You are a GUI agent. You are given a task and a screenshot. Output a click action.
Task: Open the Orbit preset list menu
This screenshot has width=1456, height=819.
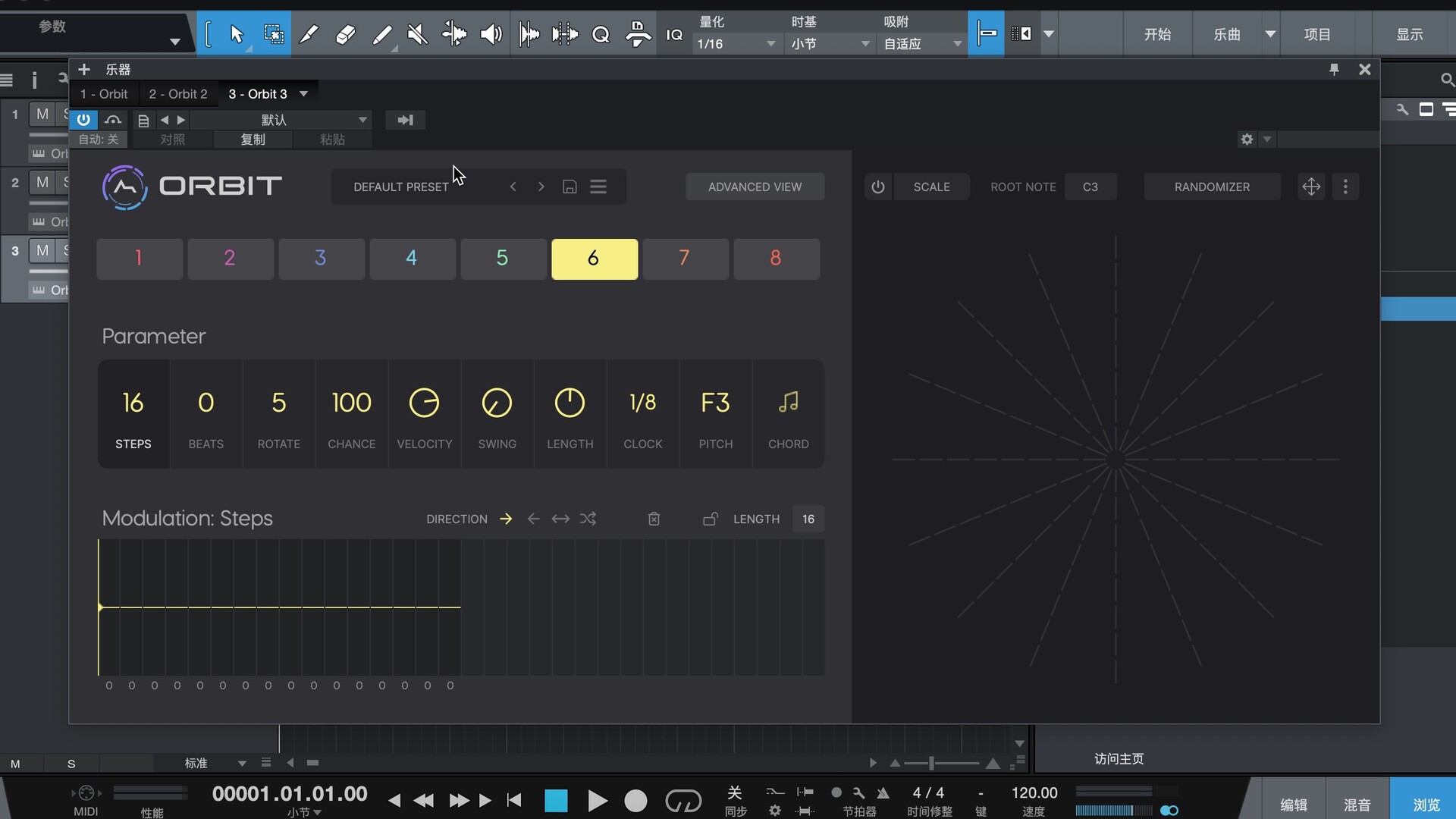tap(598, 187)
